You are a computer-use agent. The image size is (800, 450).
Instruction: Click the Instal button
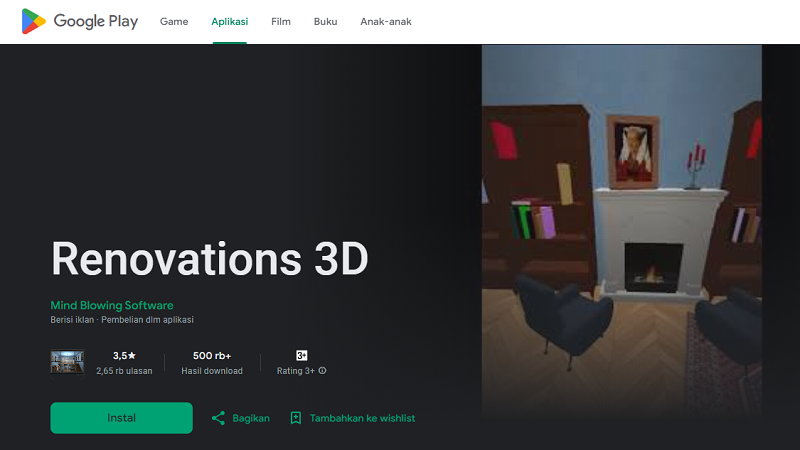(121, 418)
